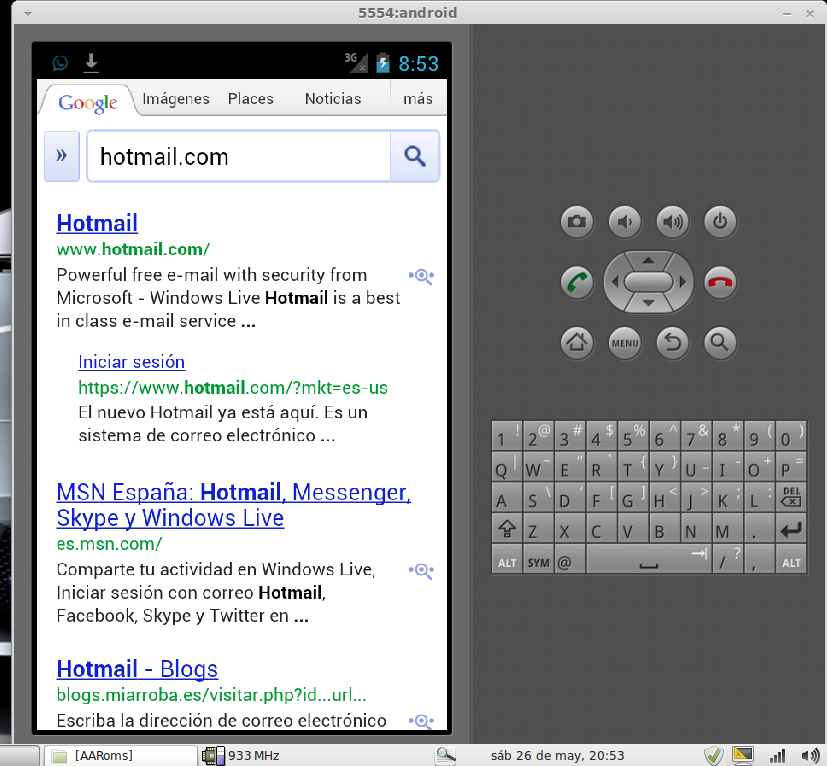Viewport: 827px width, 766px height.
Task: Click the taskbar display monitor icon
Action: click(x=743, y=755)
